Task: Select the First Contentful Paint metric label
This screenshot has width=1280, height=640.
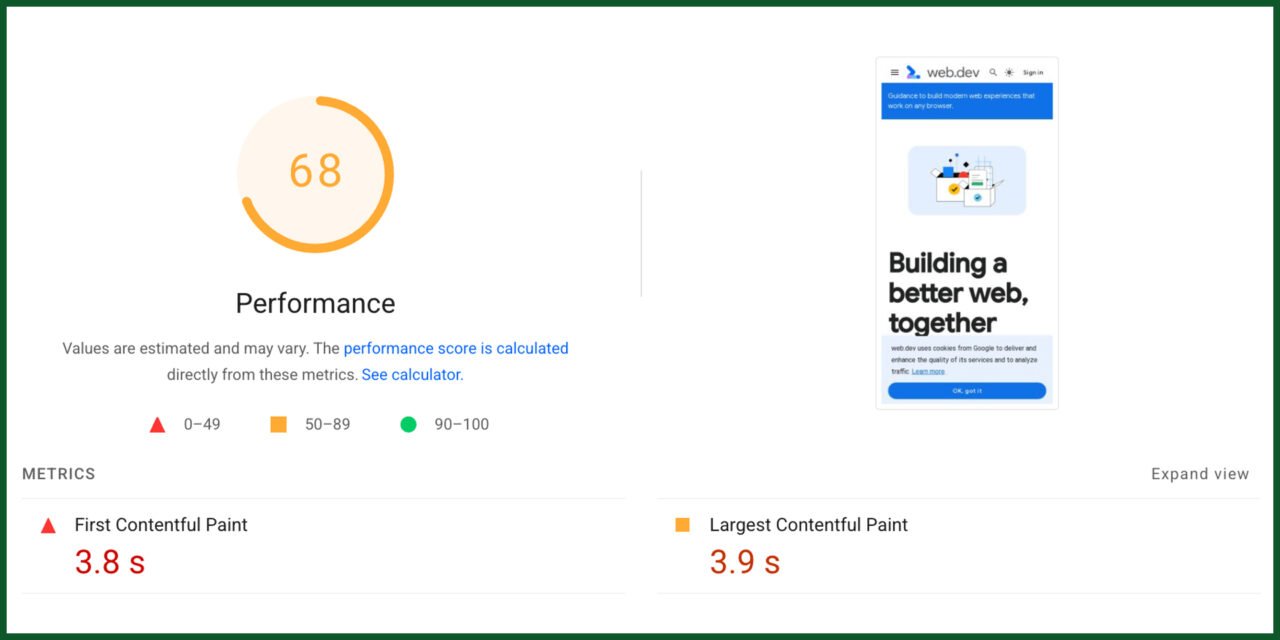Action: coord(161,525)
